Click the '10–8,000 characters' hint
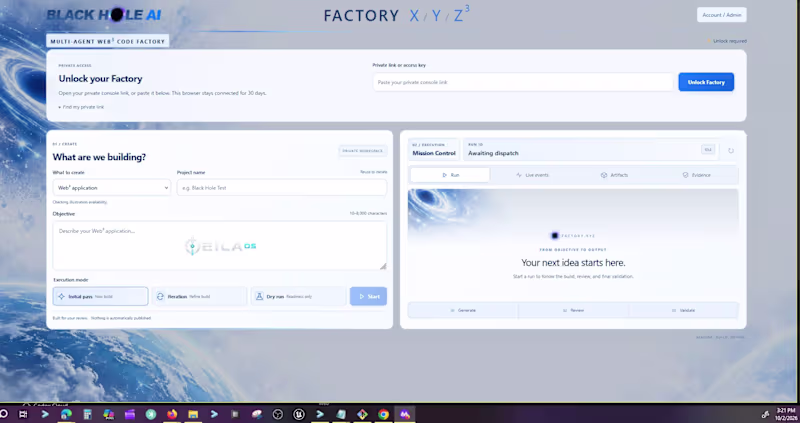 (x=368, y=213)
